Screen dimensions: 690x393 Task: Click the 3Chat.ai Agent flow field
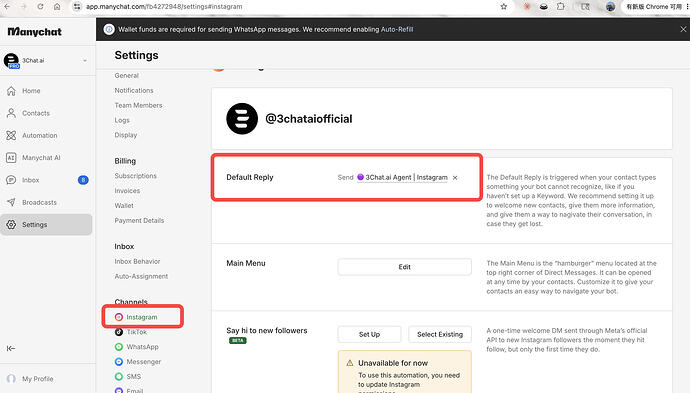[x=402, y=177]
